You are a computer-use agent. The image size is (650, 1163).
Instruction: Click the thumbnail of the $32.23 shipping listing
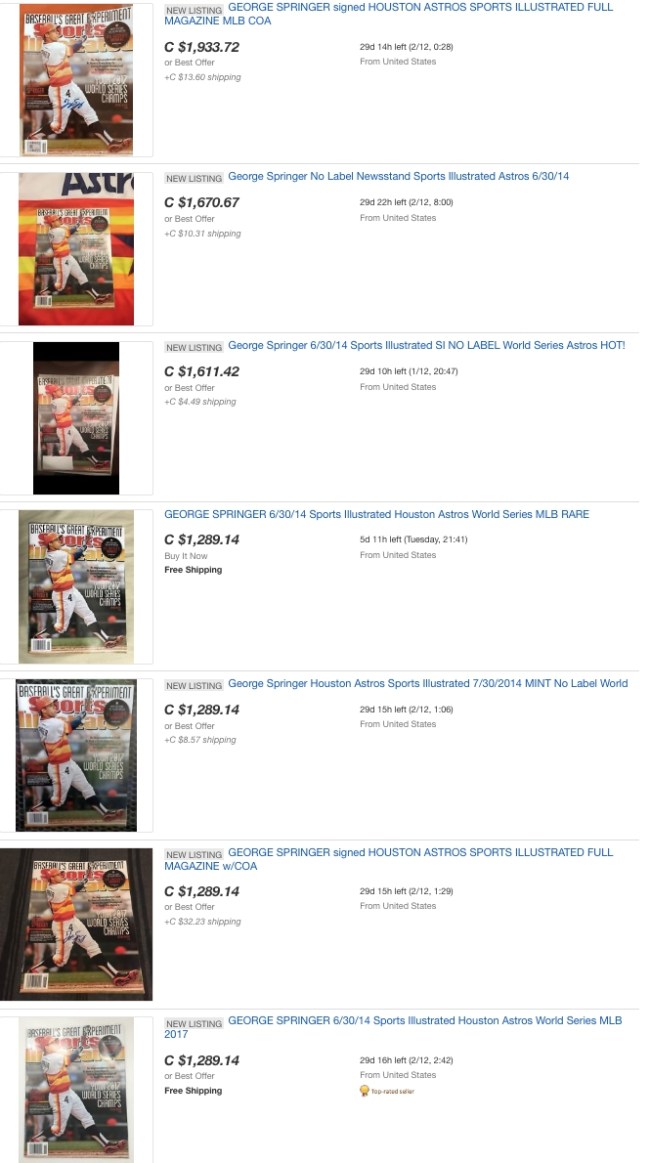76,924
